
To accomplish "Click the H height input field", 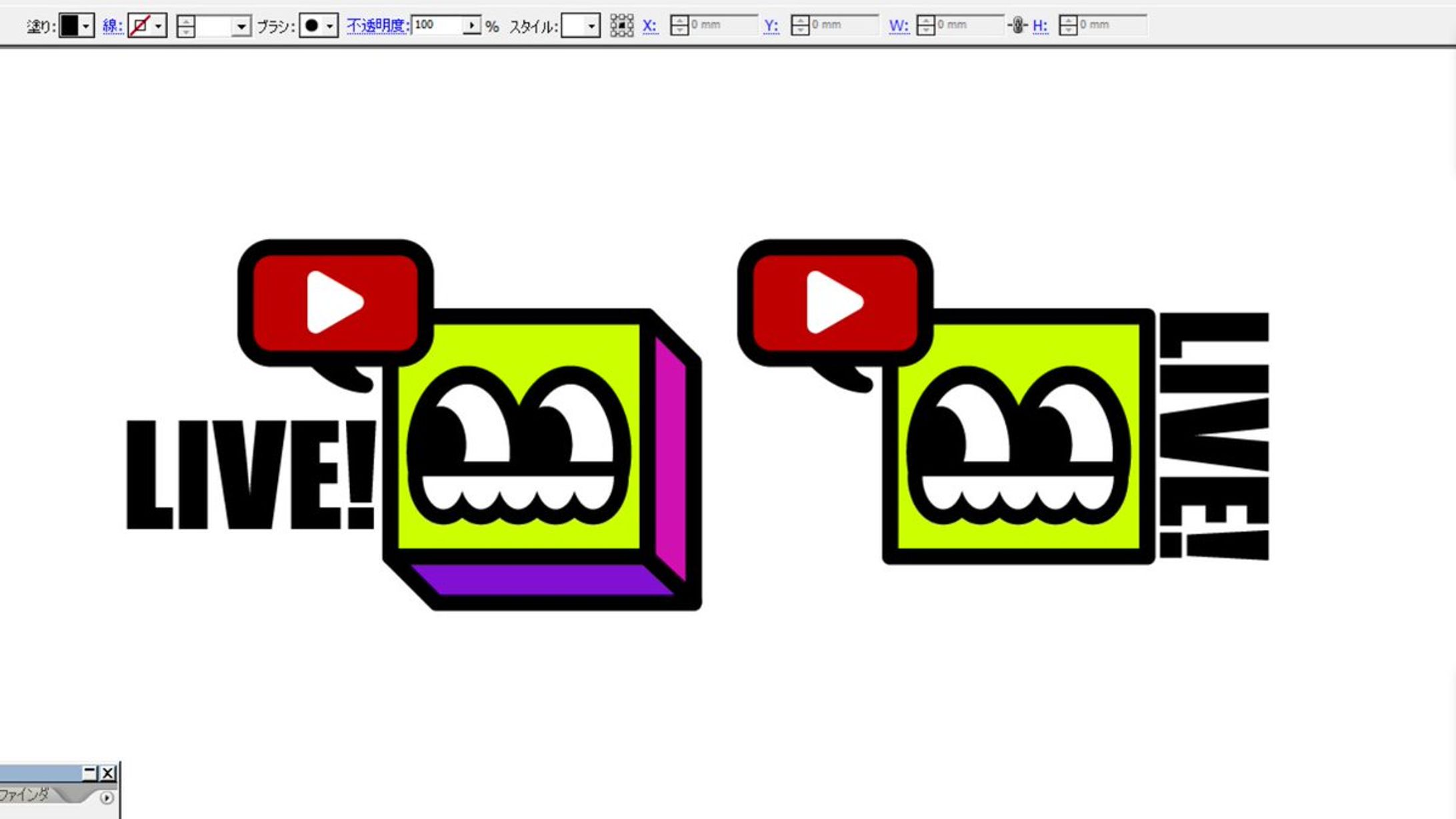I will (1111, 25).
